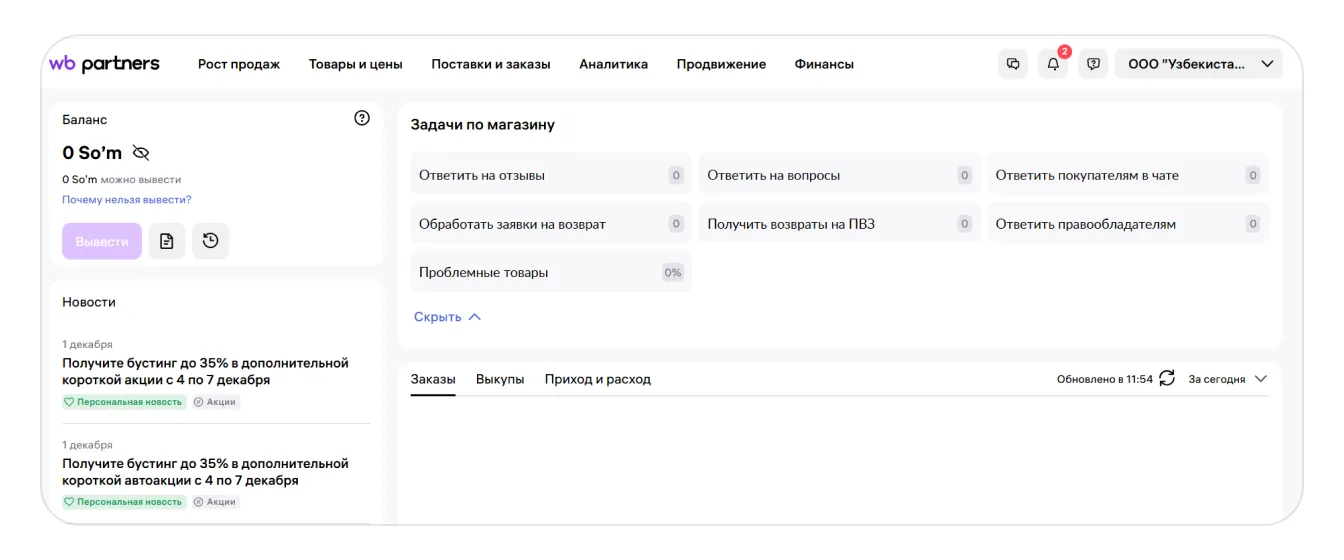Image resolution: width=1344 pixels, height=560 pixels.
Task: Click the Почему нельзя вывести? link
Action: [127, 200]
